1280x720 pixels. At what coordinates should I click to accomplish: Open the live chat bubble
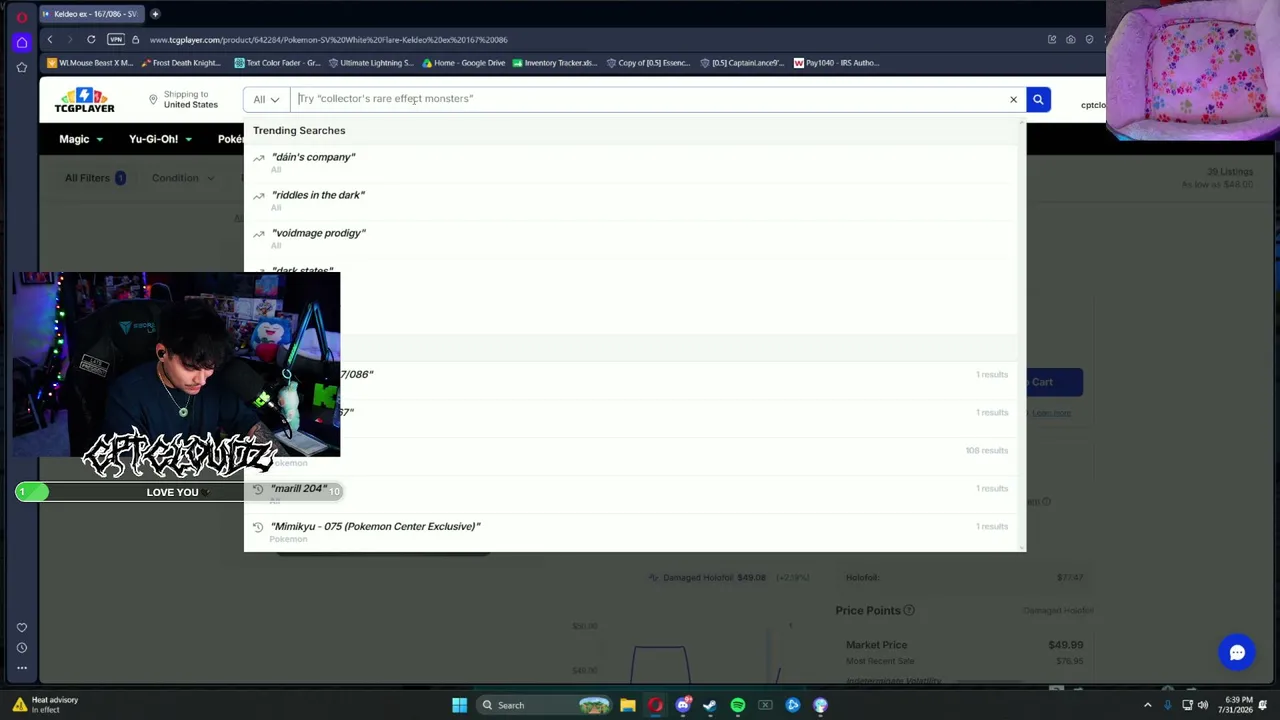pyautogui.click(x=1237, y=653)
